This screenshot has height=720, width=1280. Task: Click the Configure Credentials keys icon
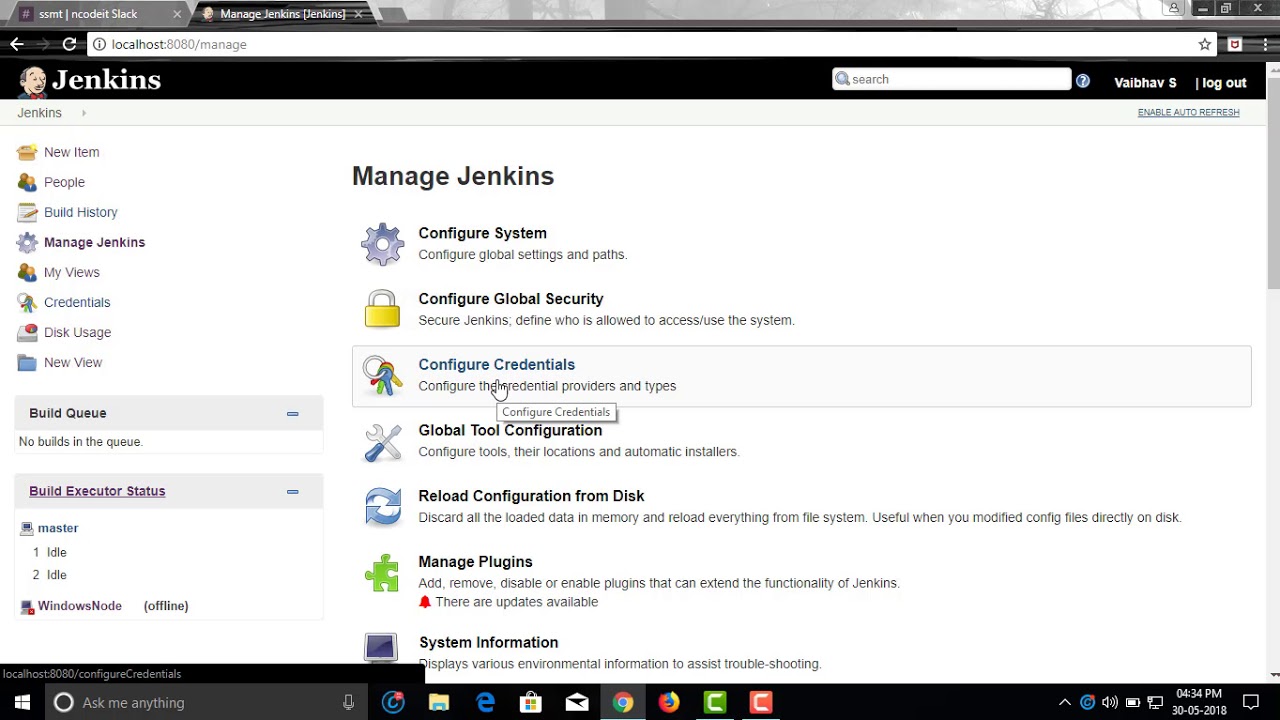tap(382, 375)
